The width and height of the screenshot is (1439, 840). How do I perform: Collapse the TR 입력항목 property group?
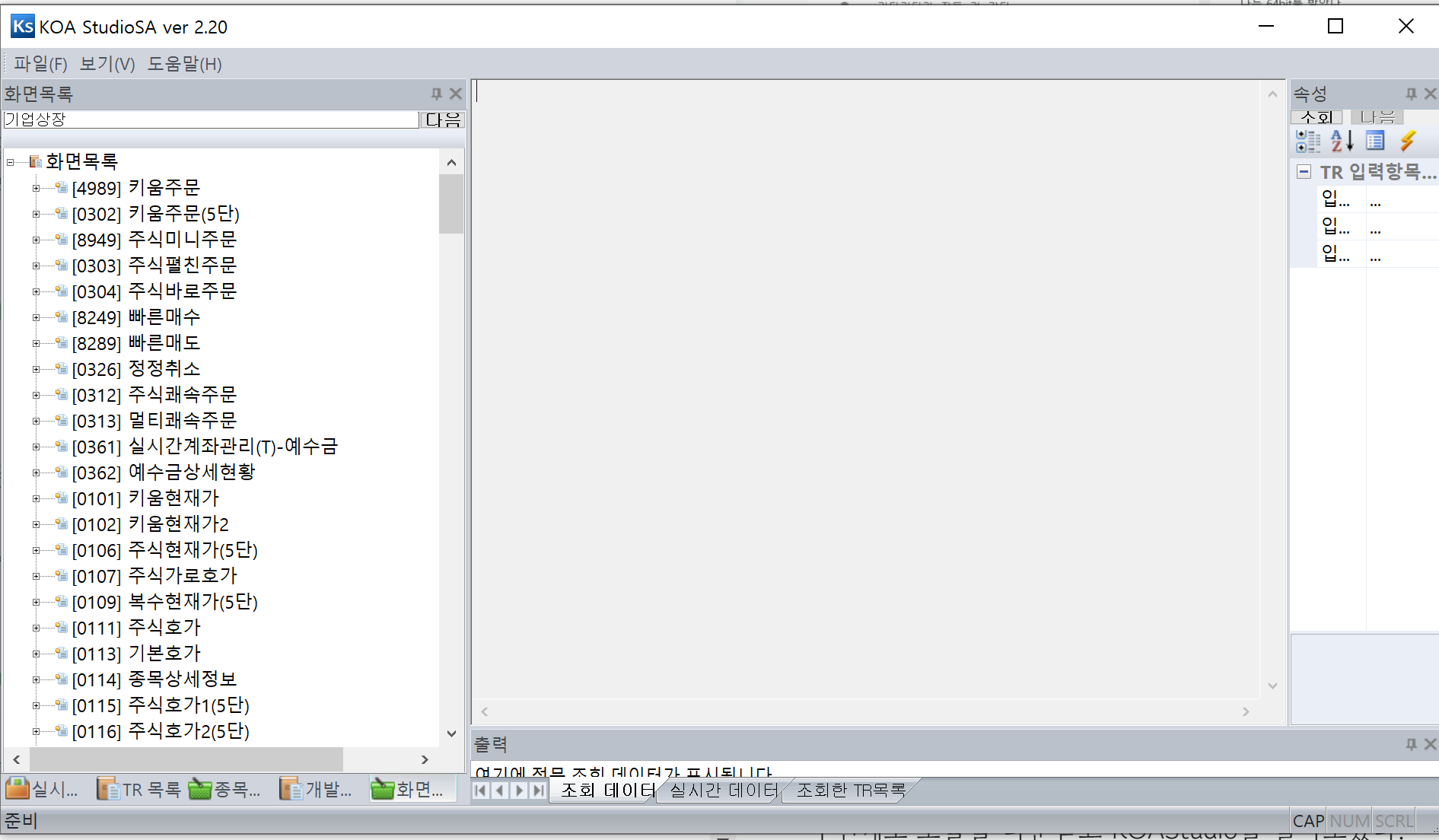pos(1304,171)
